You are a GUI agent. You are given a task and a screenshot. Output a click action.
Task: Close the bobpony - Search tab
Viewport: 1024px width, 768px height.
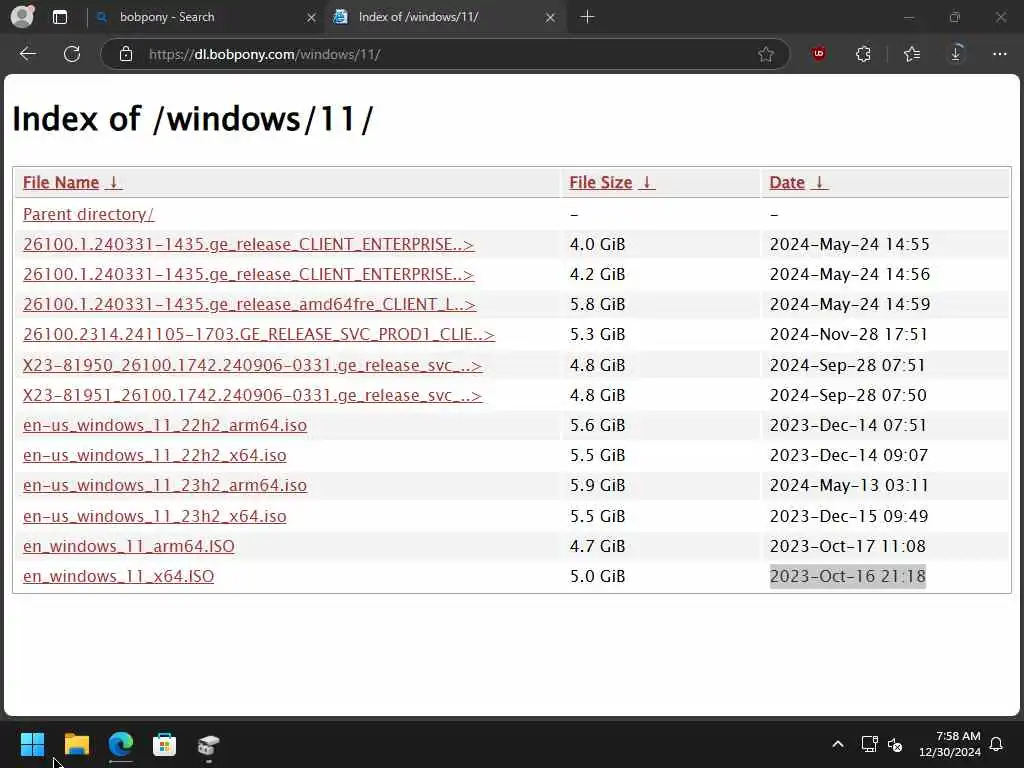click(x=312, y=18)
